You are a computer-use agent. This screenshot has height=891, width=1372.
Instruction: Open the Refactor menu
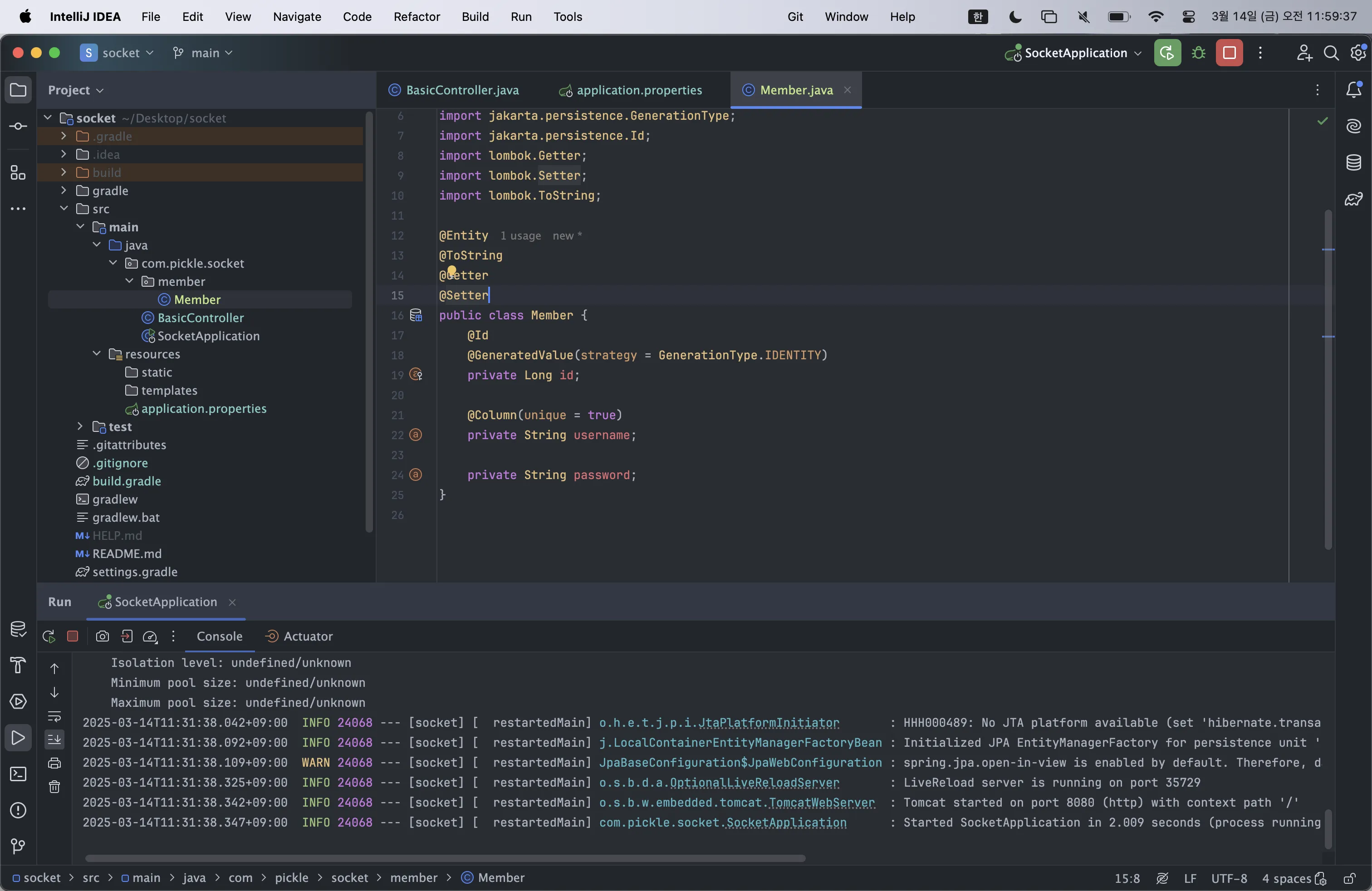[416, 17]
